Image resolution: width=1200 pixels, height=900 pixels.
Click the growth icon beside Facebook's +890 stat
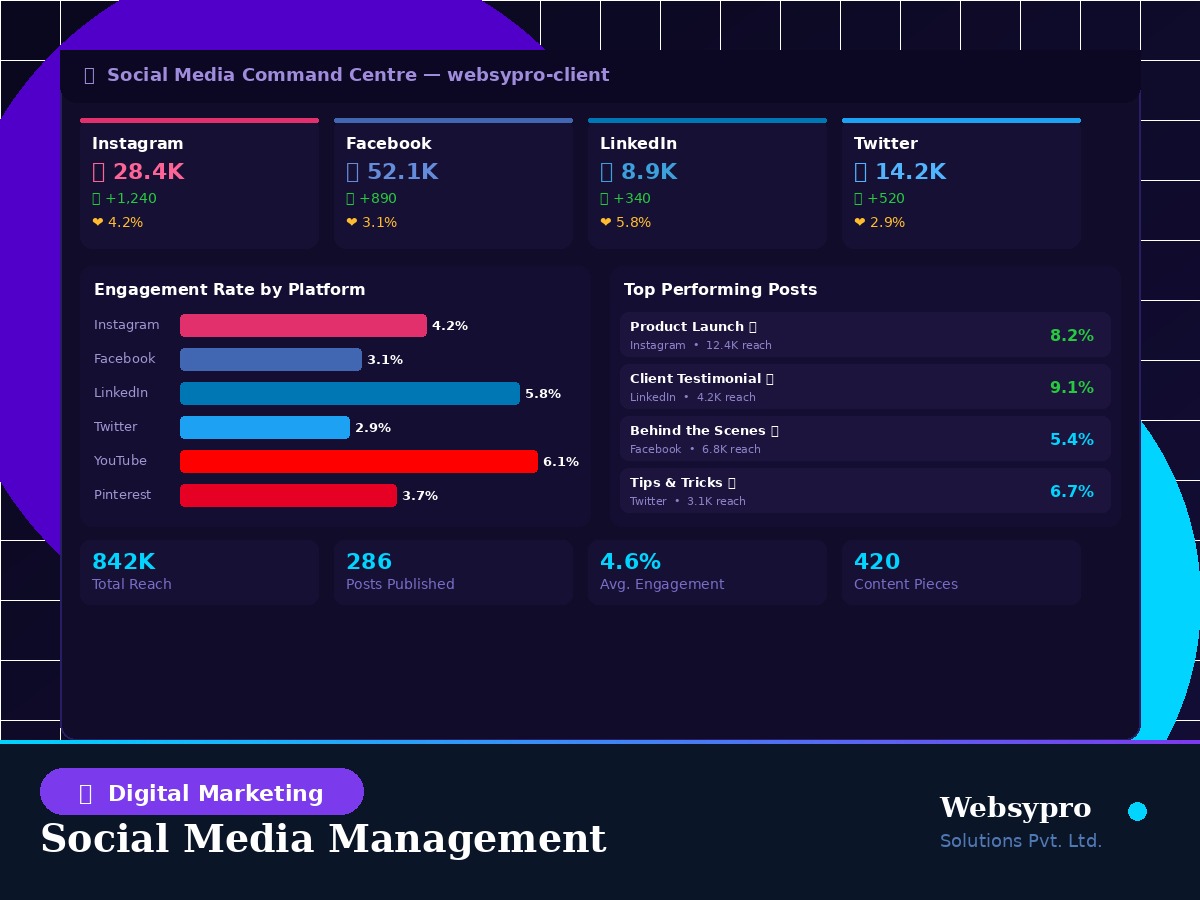[350, 198]
